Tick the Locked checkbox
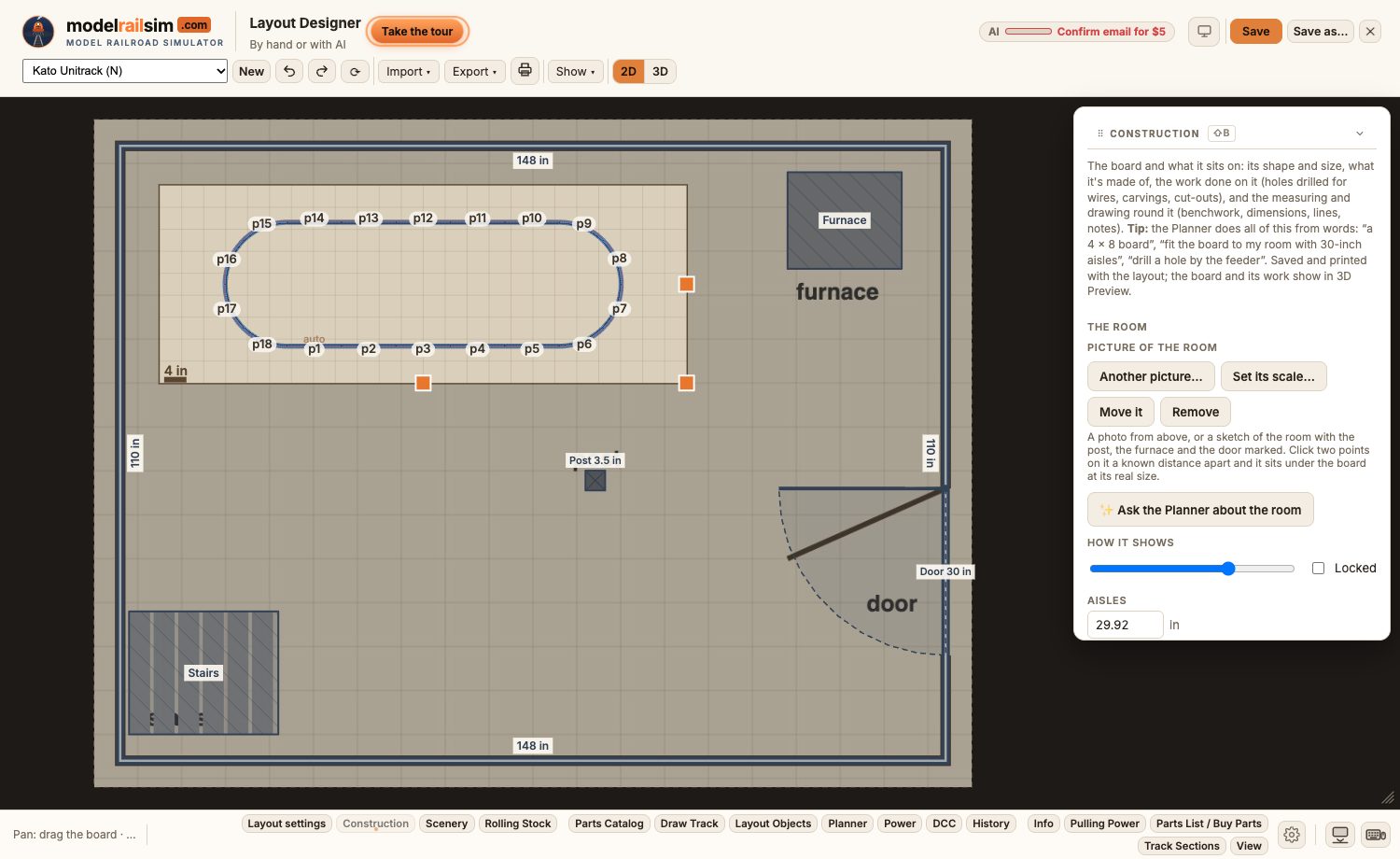1400x859 pixels. point(1318,568)
